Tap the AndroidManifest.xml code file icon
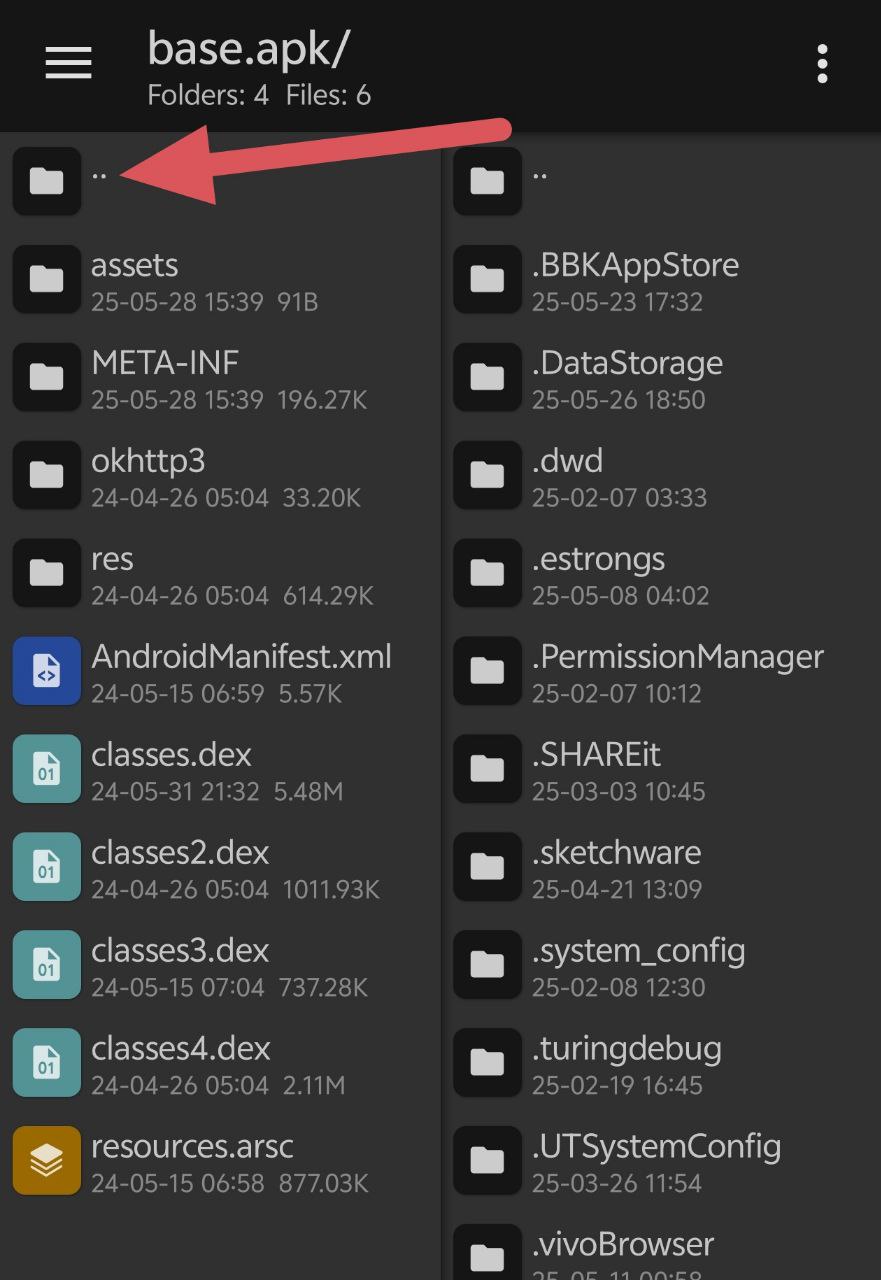Screen dimensions: 881x1280 (x=46, y=671)
